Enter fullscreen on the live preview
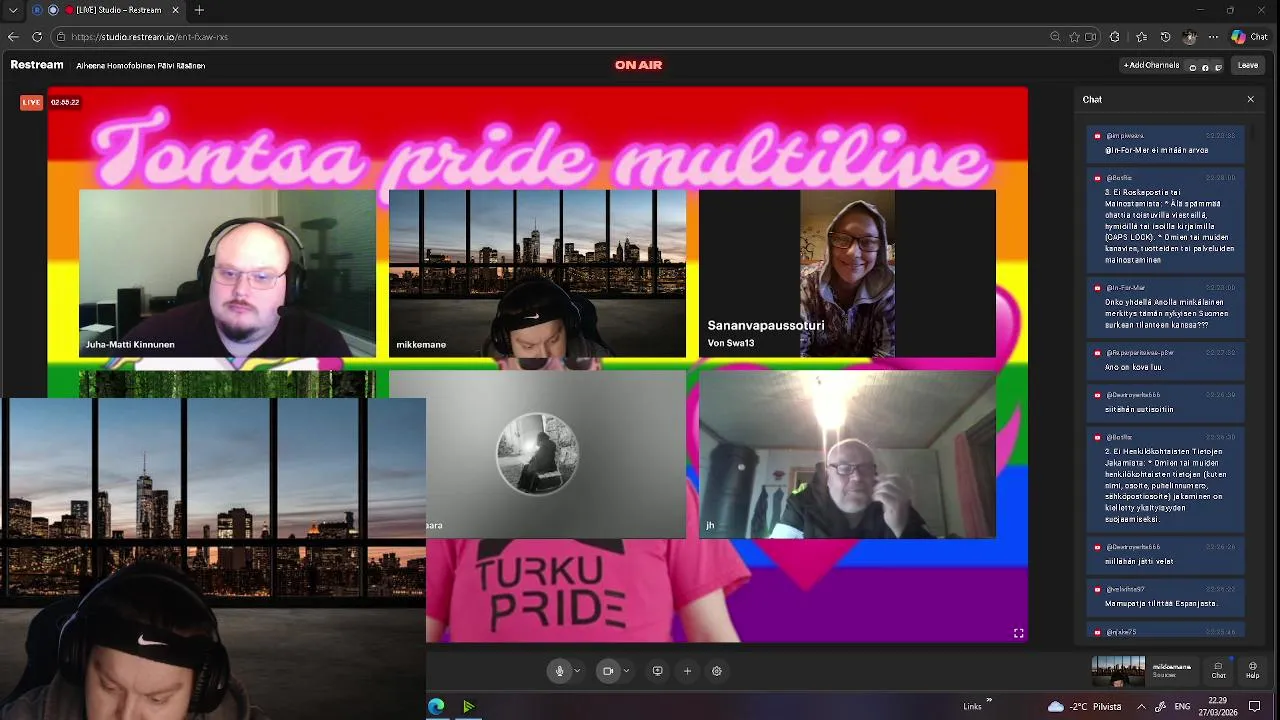 coord(1018,633)
